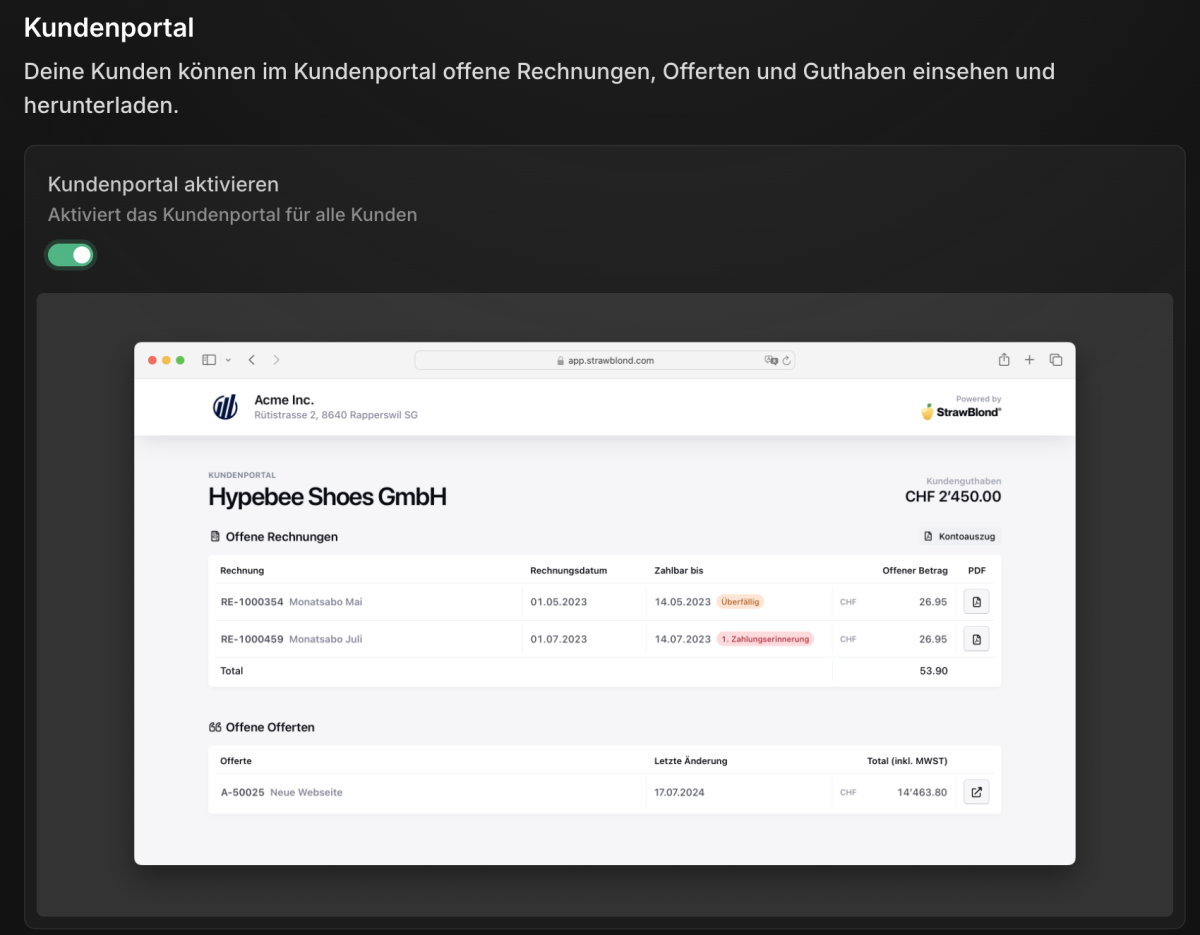The height and width of the screenshot is (935, 1200).
Task: Click the Kundenportal page title
Action: coord(109,28)
